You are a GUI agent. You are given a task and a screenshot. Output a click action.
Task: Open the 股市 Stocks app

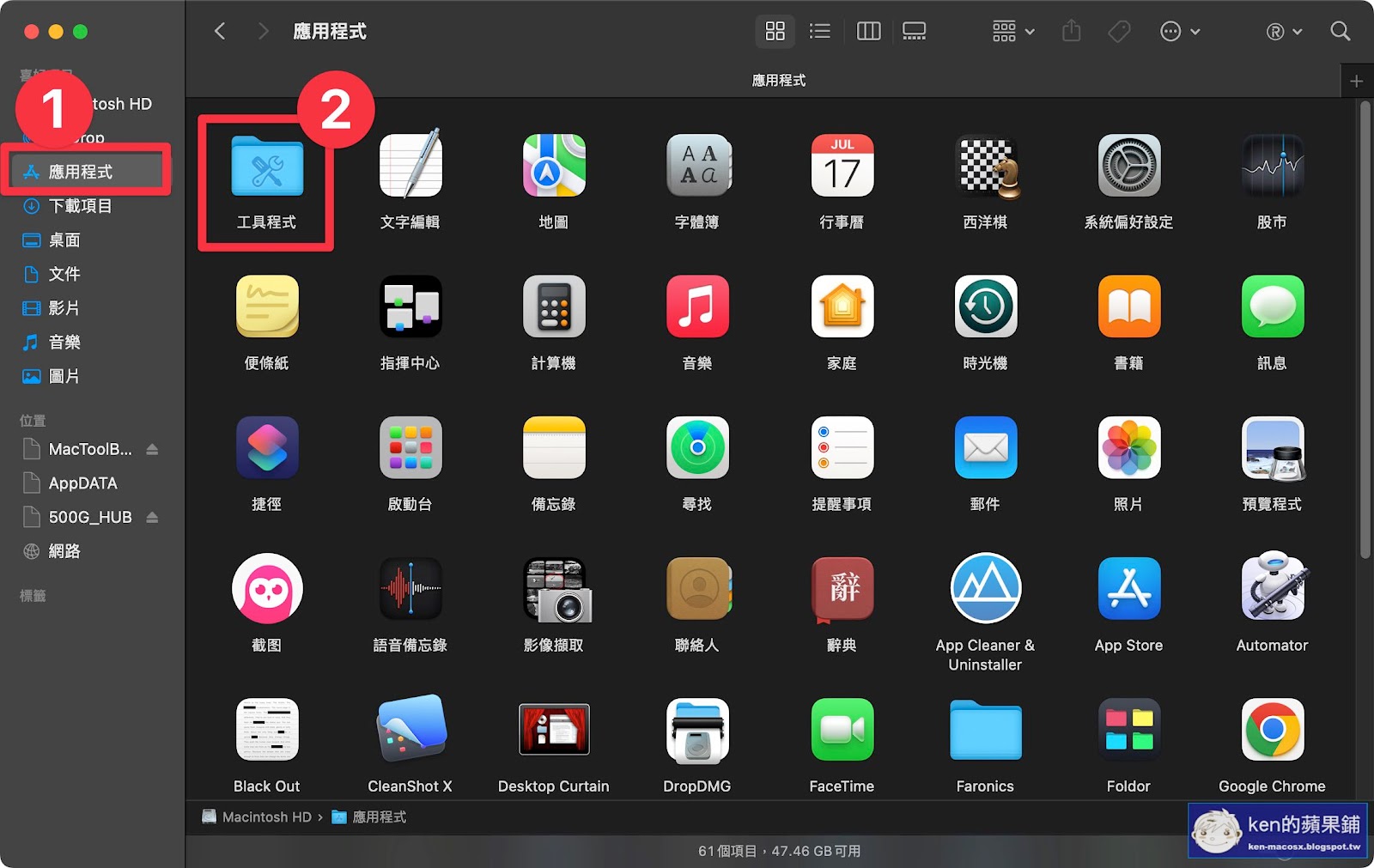pyautogui.click(x=1273, y=165)
